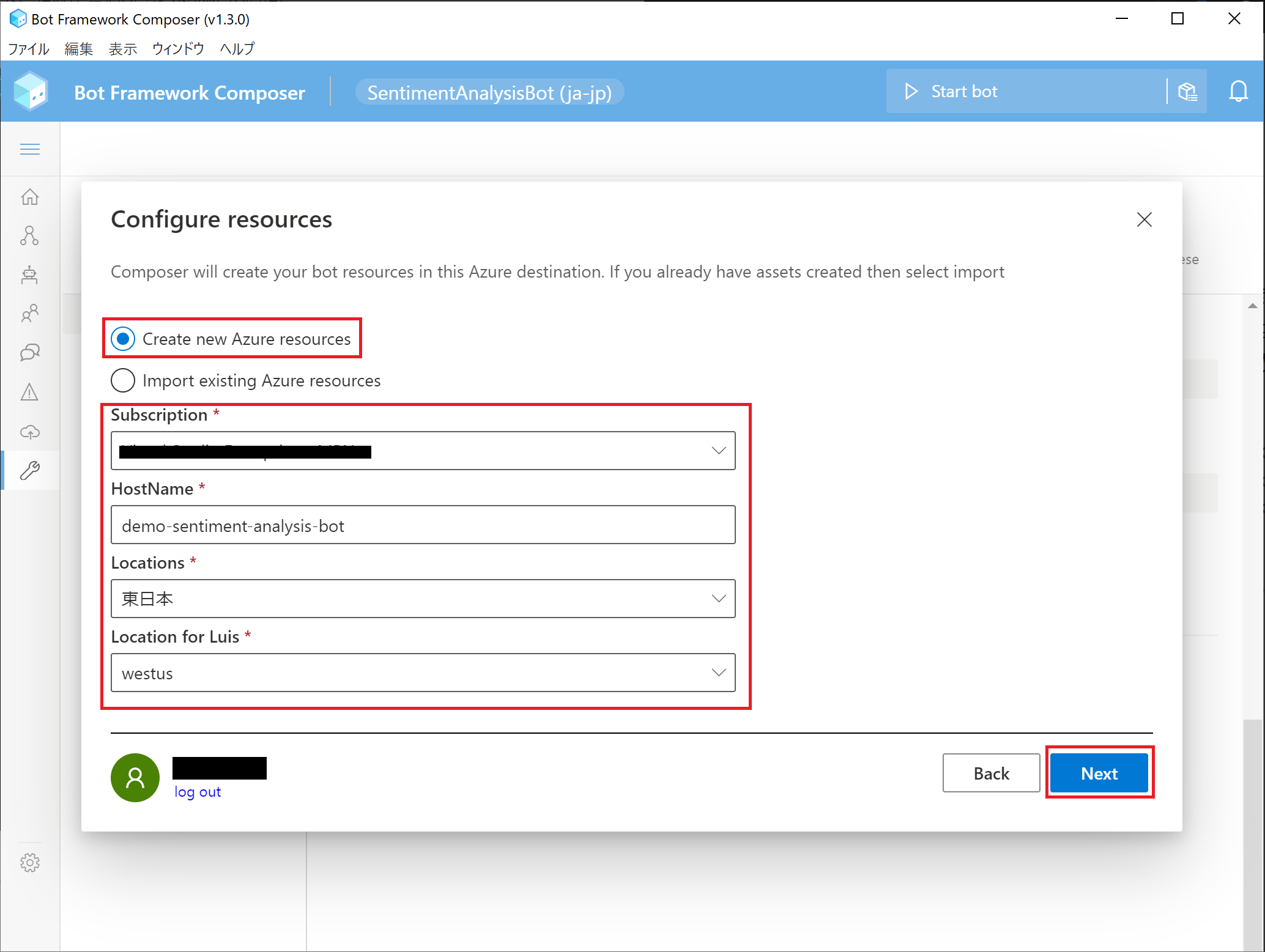Expand the Subscription dropdown

[423, 451]
